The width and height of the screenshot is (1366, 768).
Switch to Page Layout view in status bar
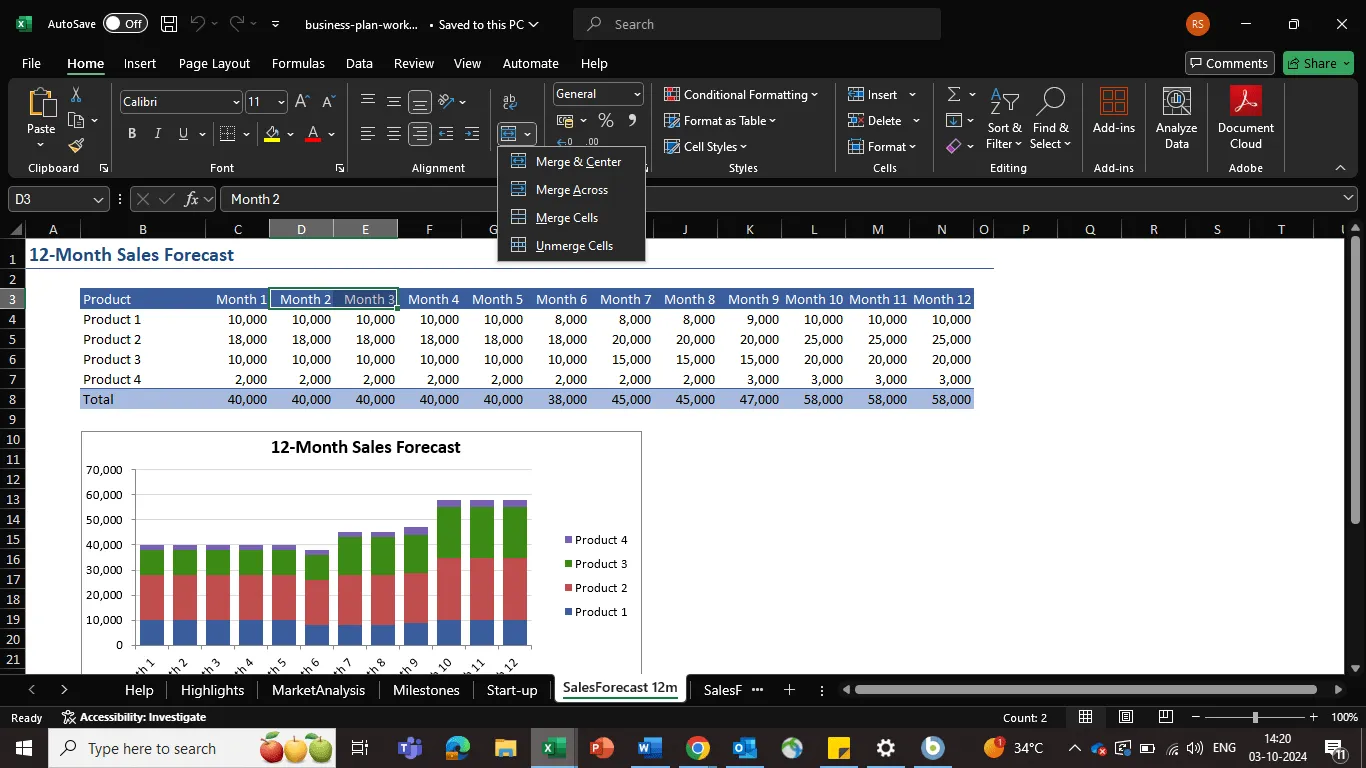1125,717
